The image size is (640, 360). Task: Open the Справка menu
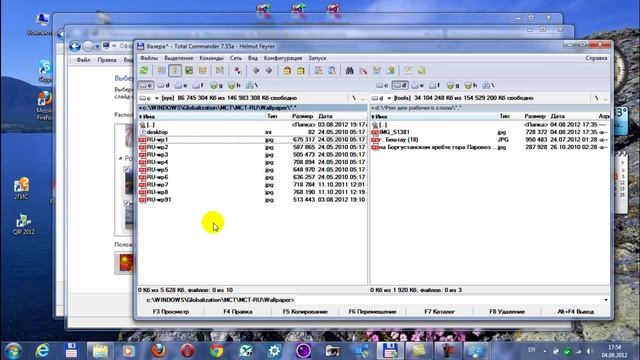(x=596, y=58)
